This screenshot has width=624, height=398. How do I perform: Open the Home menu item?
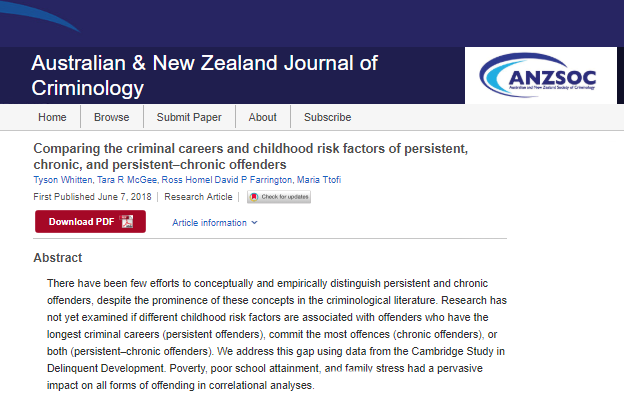click(52, 117)
